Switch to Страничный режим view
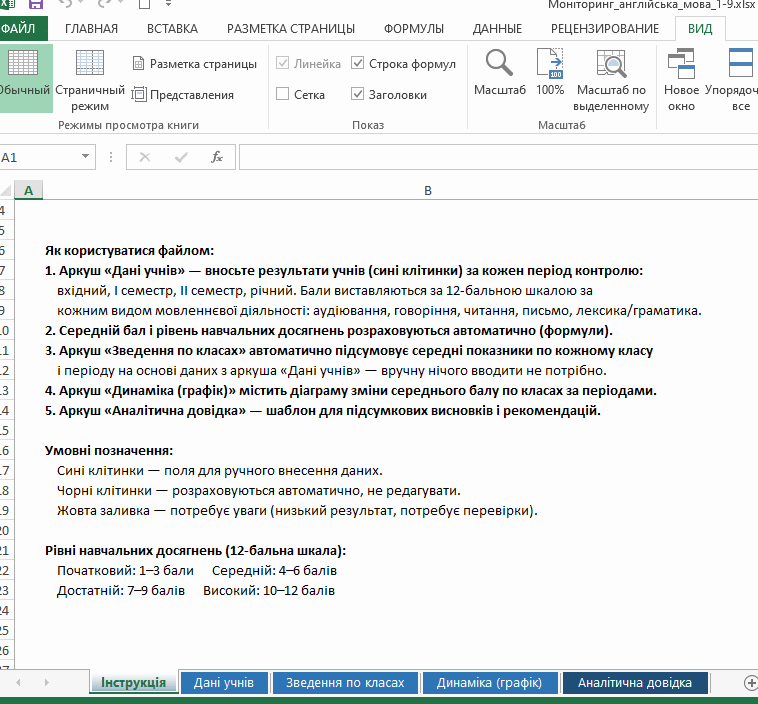Image resolution: width=758 pixels, height=704 pixels. (90, 80)
